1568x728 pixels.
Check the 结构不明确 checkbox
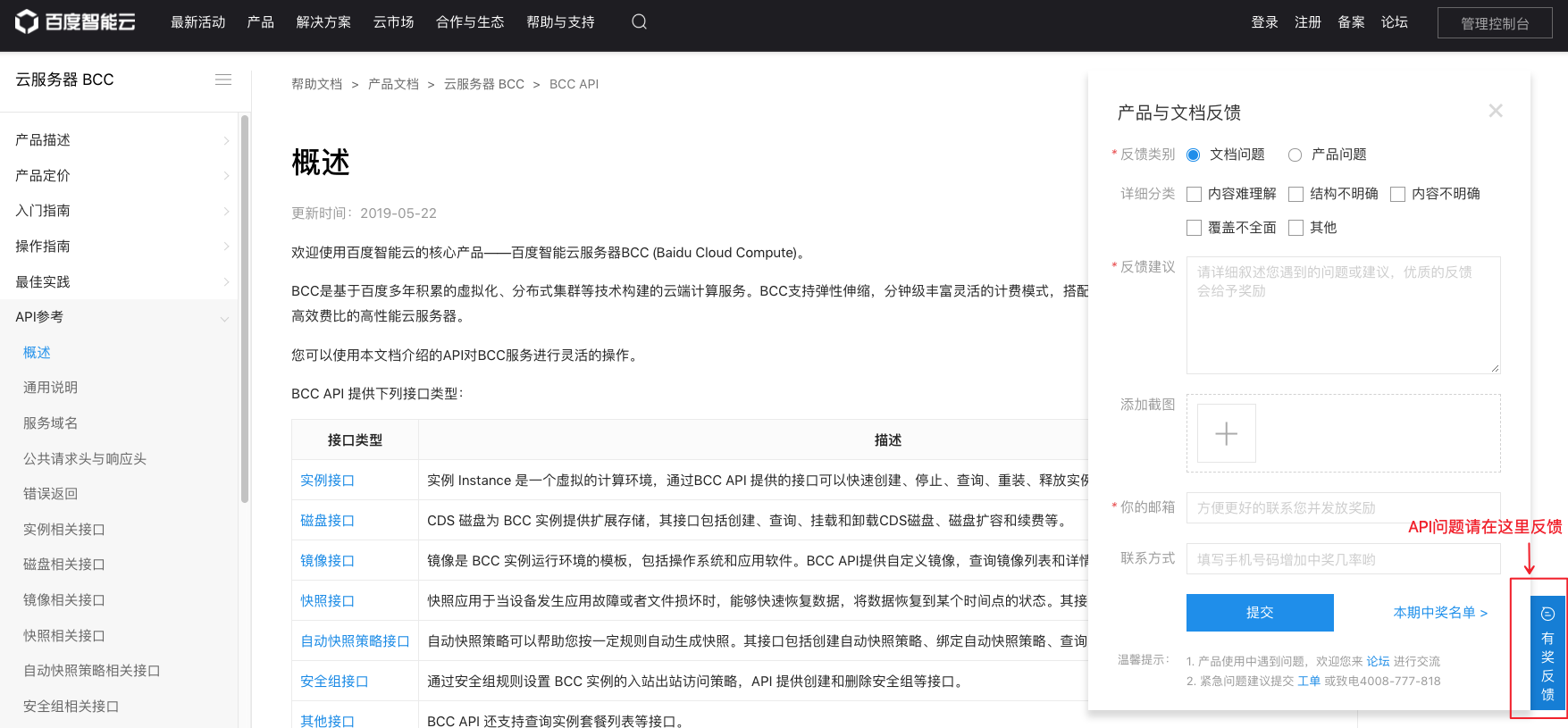[x=1295, y=194]
